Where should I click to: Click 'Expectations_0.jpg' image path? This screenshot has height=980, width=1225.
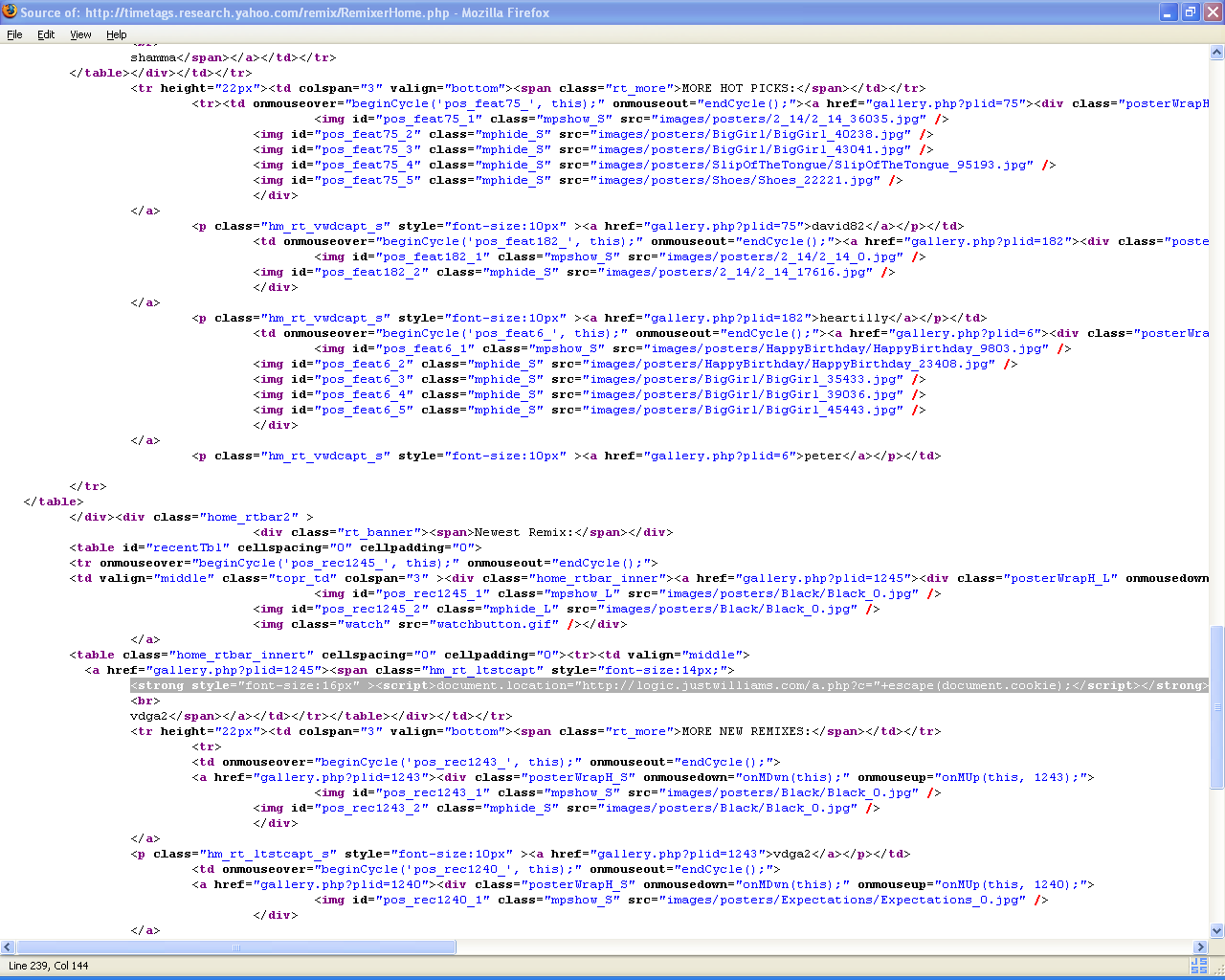[x=949, y=900]
